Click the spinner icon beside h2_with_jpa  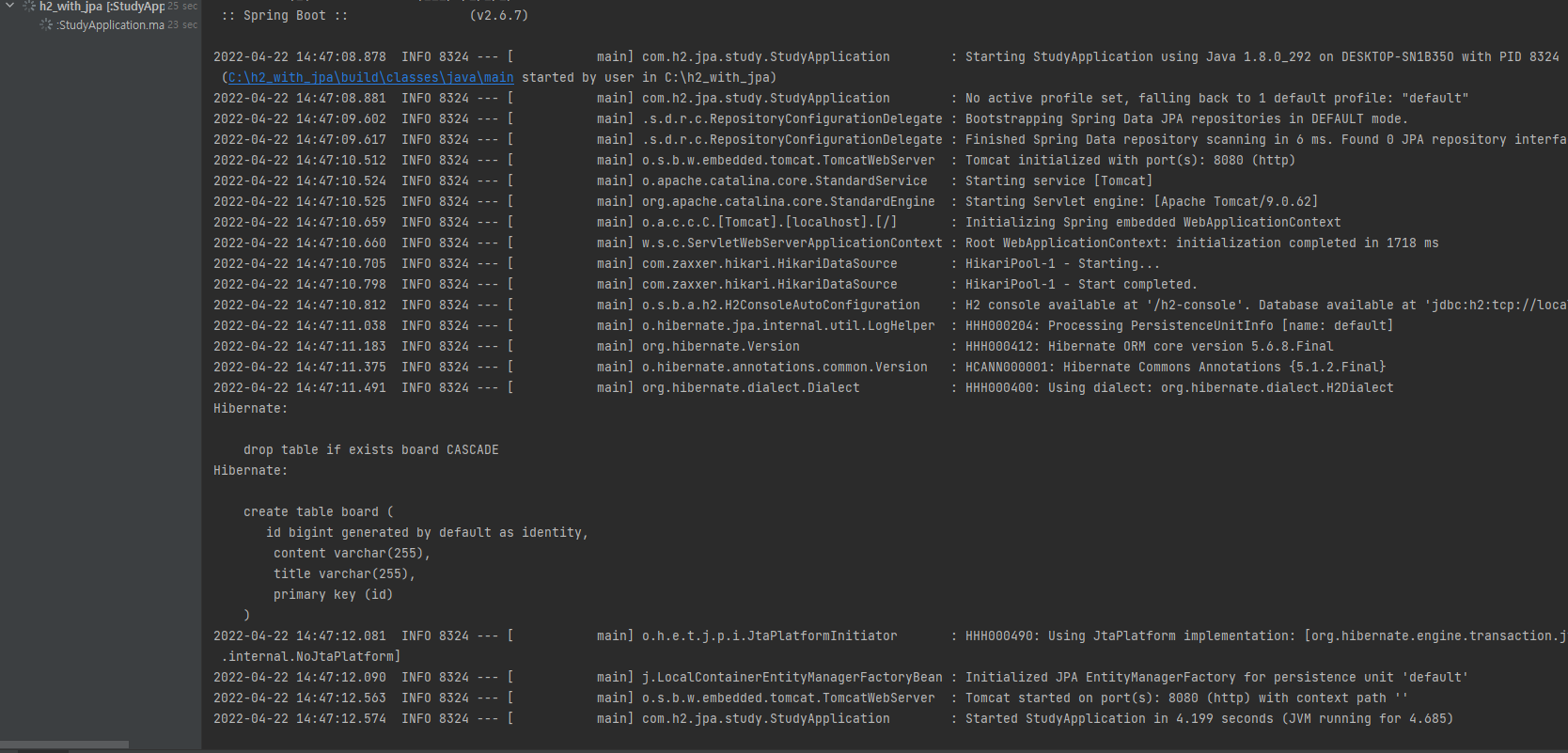(x=29, y=6)
